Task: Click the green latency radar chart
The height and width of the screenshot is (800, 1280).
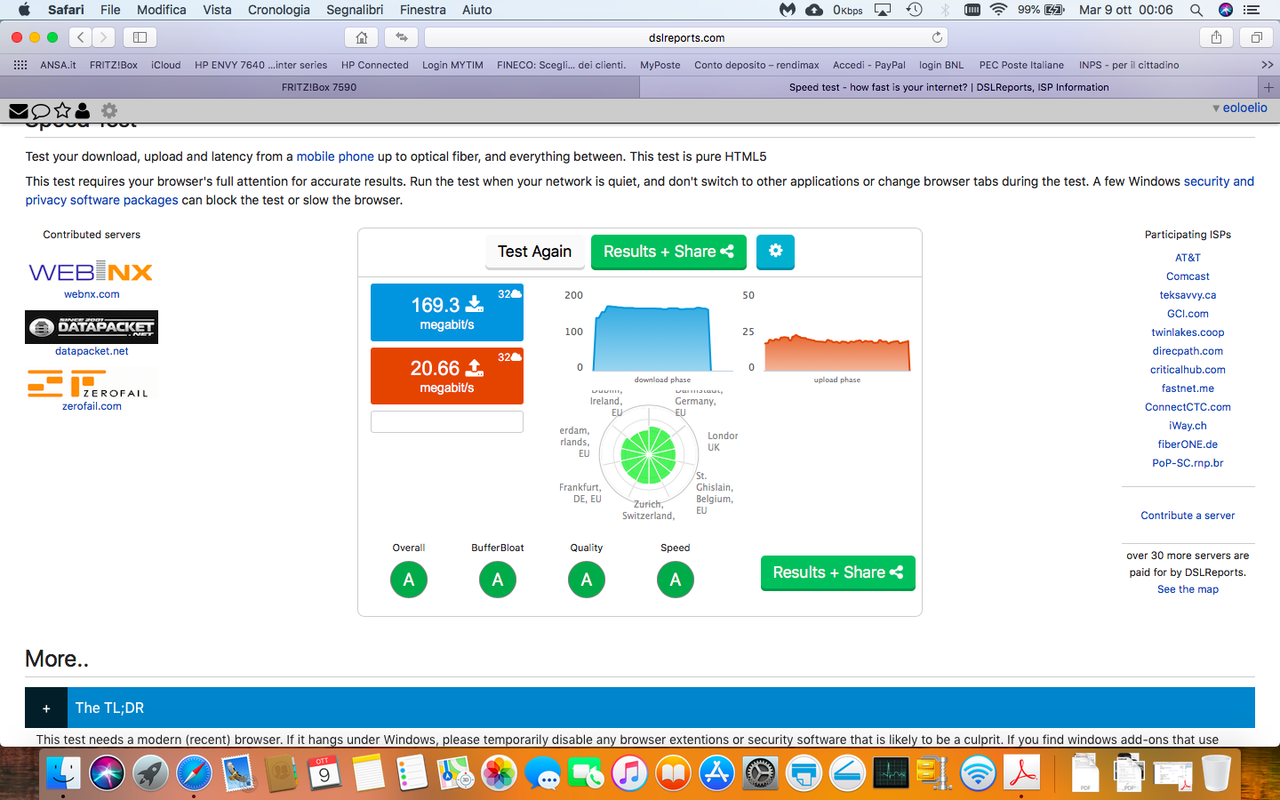Action: [647, 454]
